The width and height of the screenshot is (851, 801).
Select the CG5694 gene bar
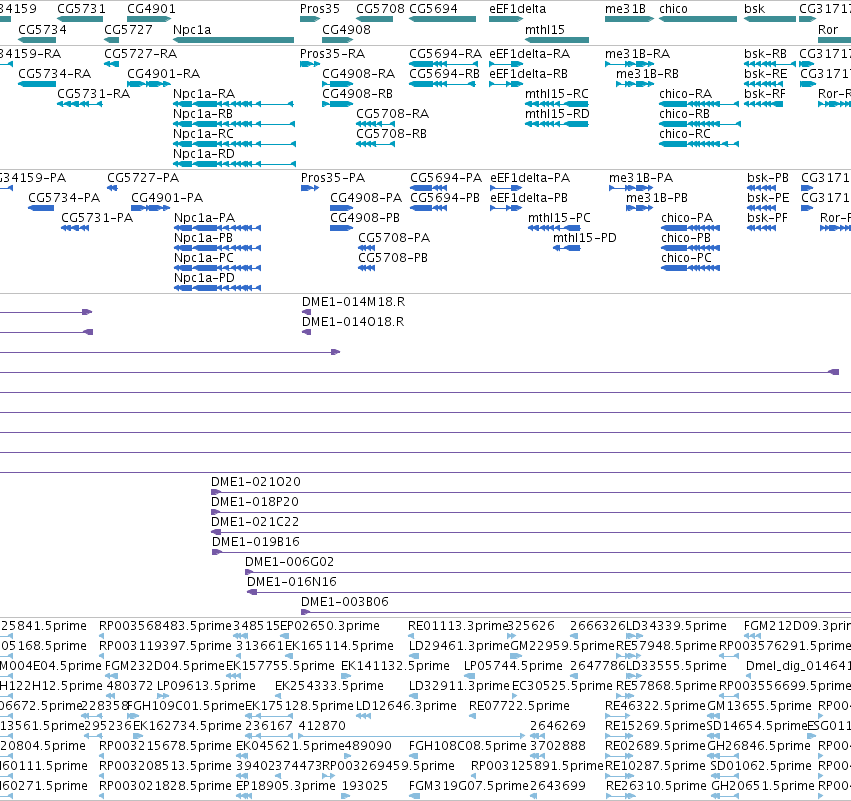click(442, 19)
